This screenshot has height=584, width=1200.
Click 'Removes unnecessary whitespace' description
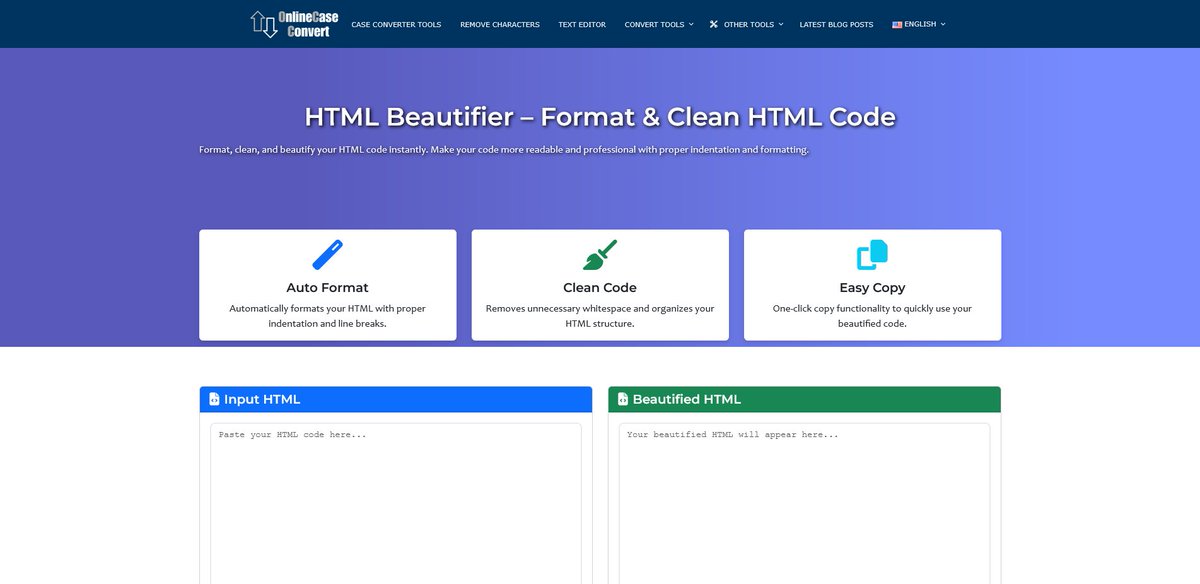[600, 316]
